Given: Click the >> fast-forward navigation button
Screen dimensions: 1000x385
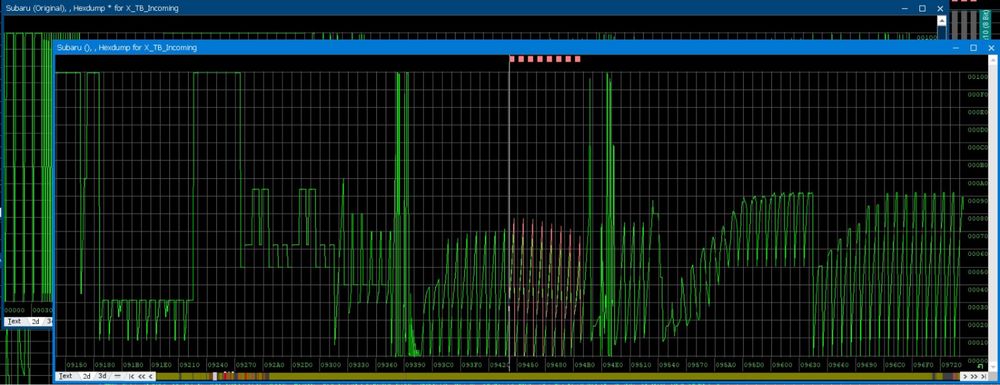Looking at the screenshot, I should pyautogui.click(x=974, y=377).
